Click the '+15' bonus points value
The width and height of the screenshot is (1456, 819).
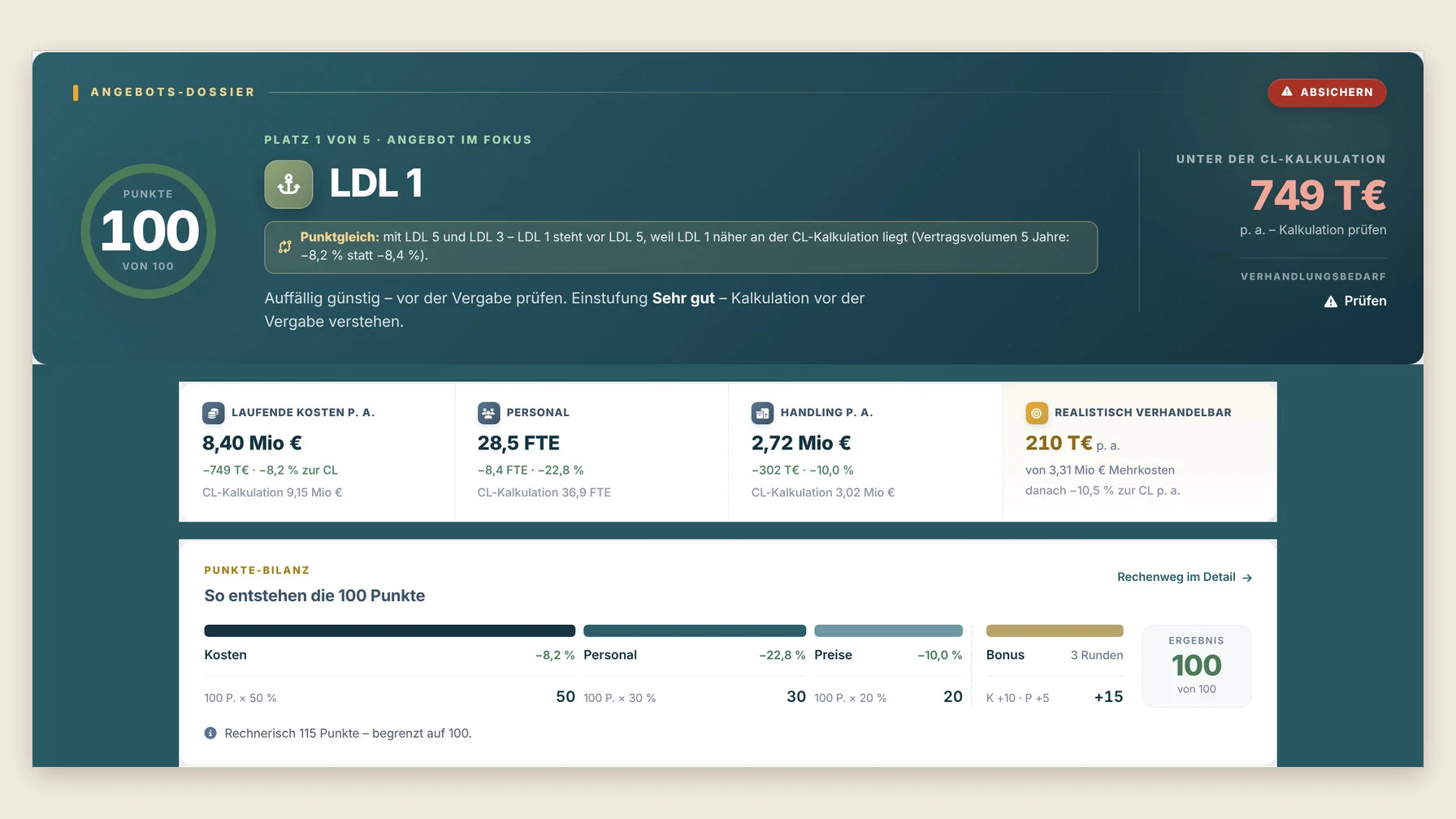click(1108, 696)
